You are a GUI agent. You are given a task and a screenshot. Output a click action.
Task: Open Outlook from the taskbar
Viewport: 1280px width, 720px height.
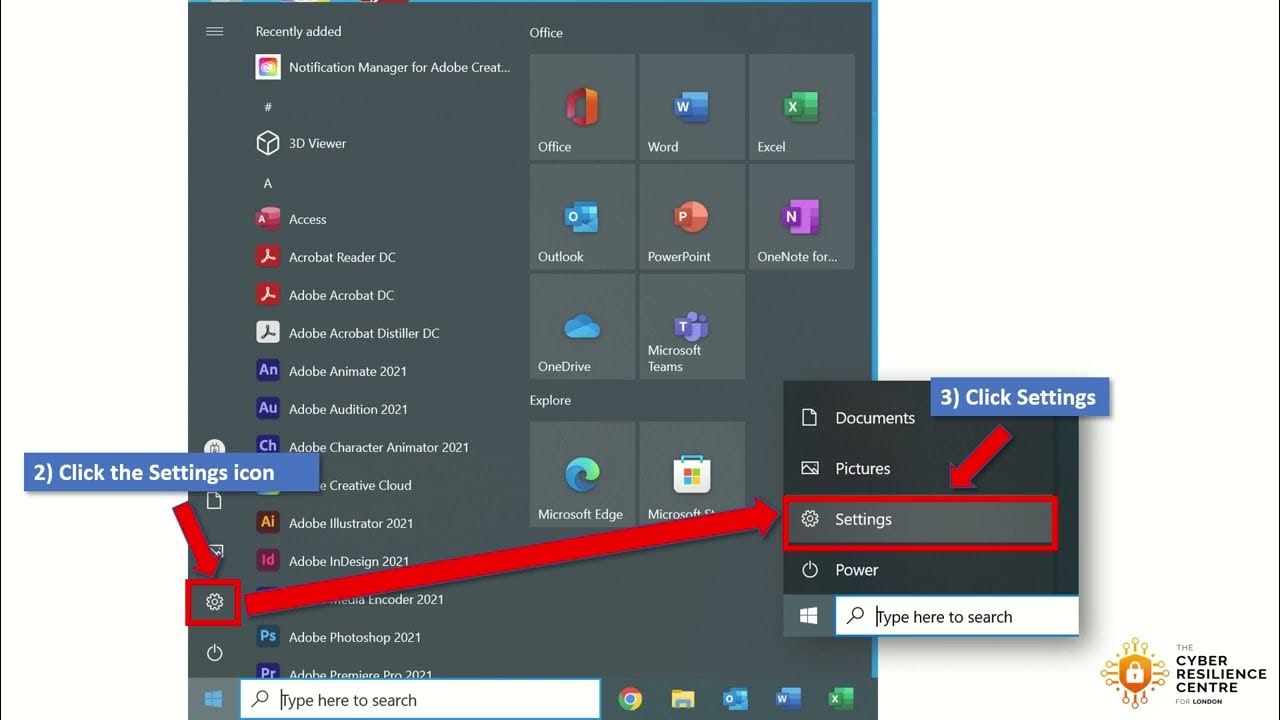point(735,699)
